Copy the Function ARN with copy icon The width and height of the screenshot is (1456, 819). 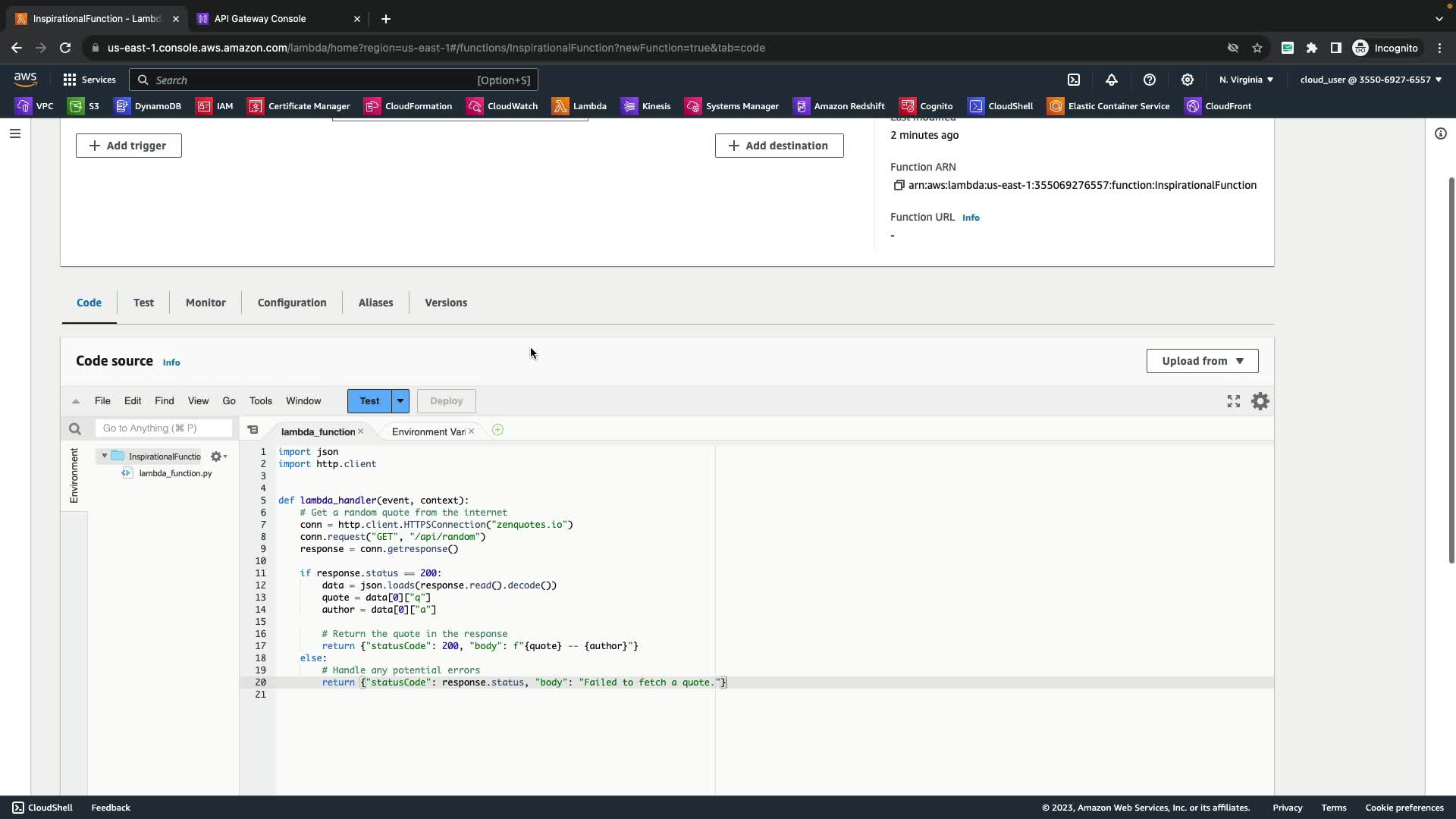(x=899, y=185)
